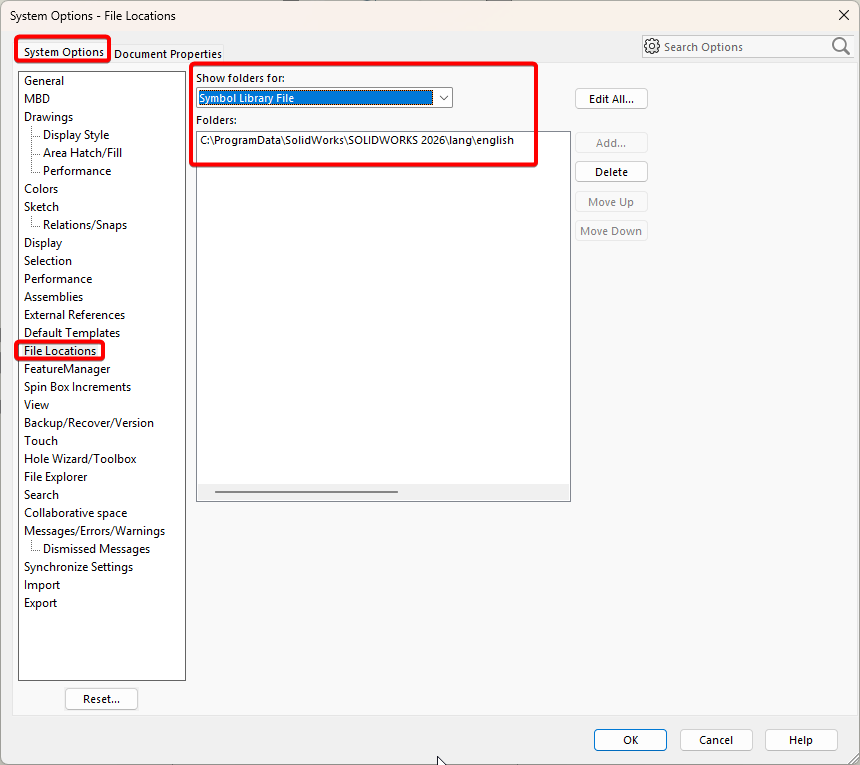The image size is (860, 765).
Task: Click the folders list horizontal scrollbar
Action: pyautogui.click(x=306, y=492)
